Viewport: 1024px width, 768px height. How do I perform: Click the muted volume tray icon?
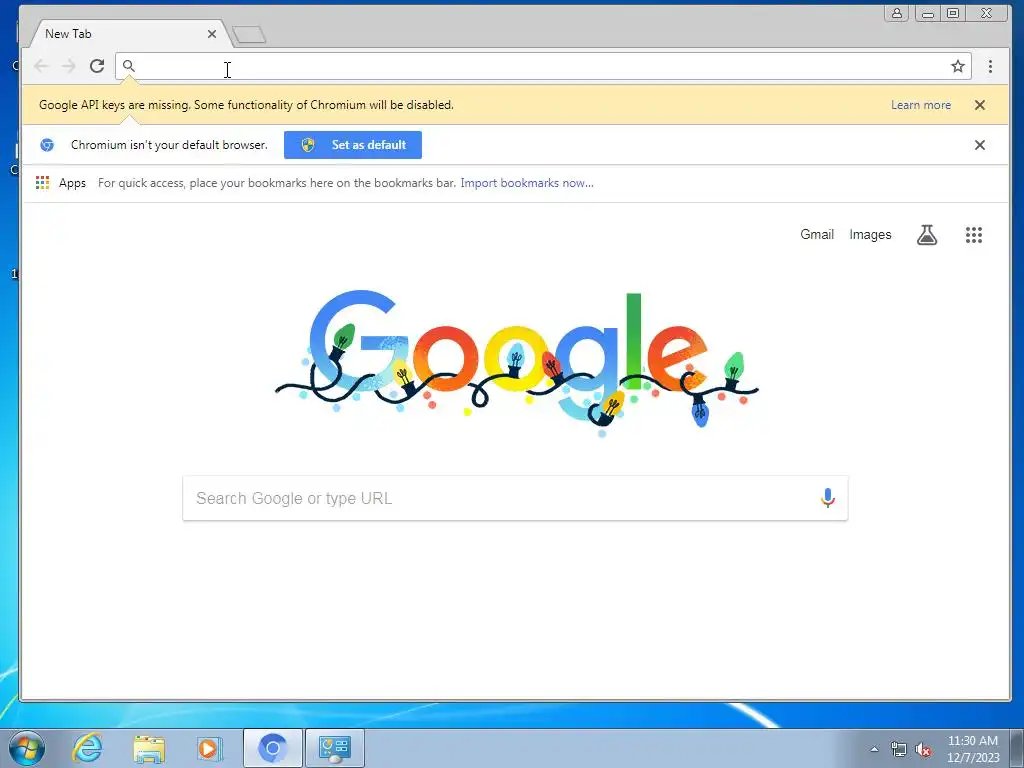pos(923,749)
